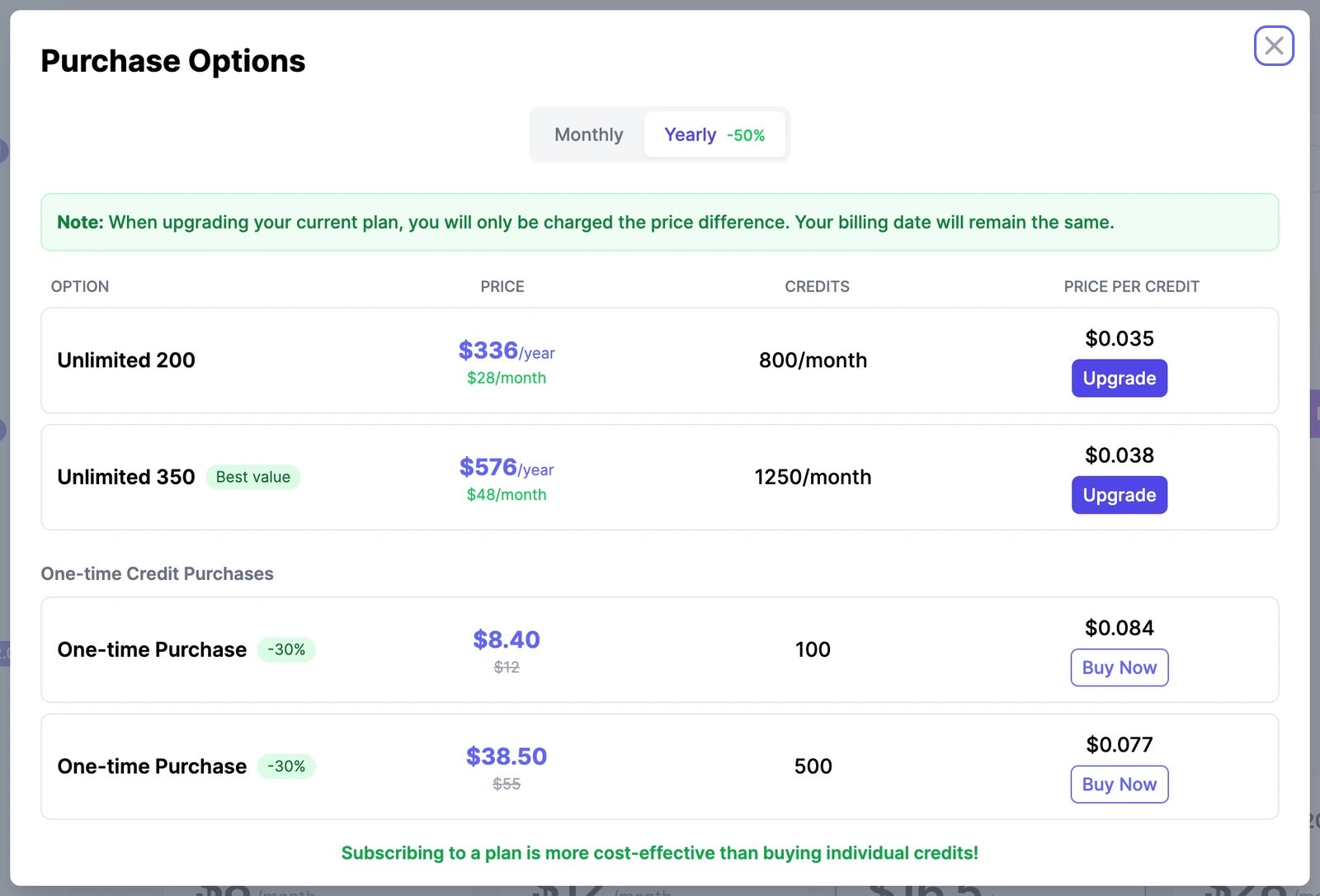Click the CREDITS column header
Image resolution: width=1320 pixels, height=896 pixels.
pos(817,286)
